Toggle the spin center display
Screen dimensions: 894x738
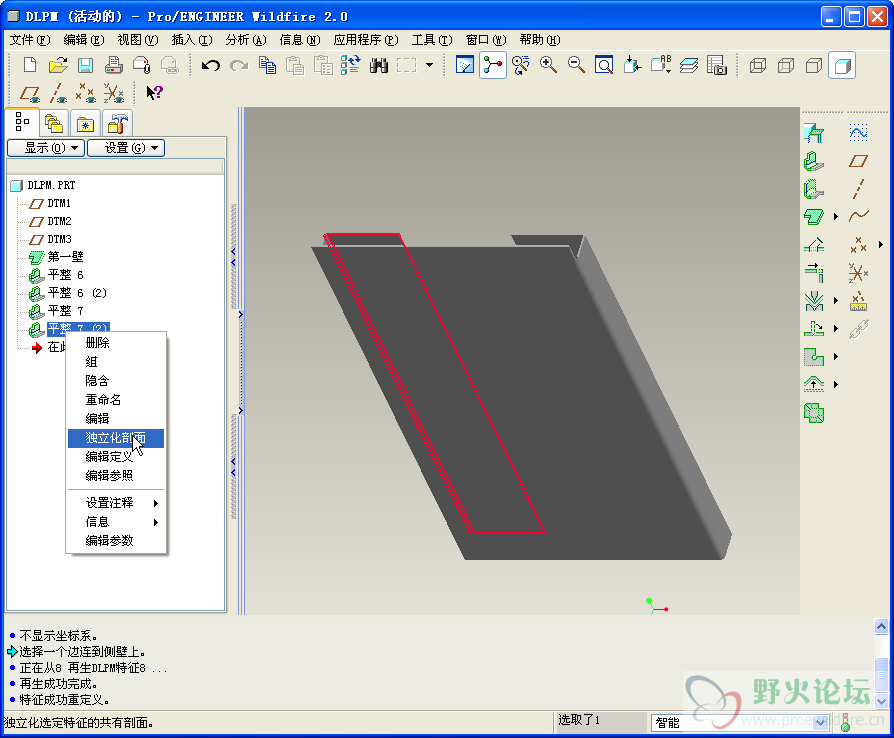click(493, 66)
